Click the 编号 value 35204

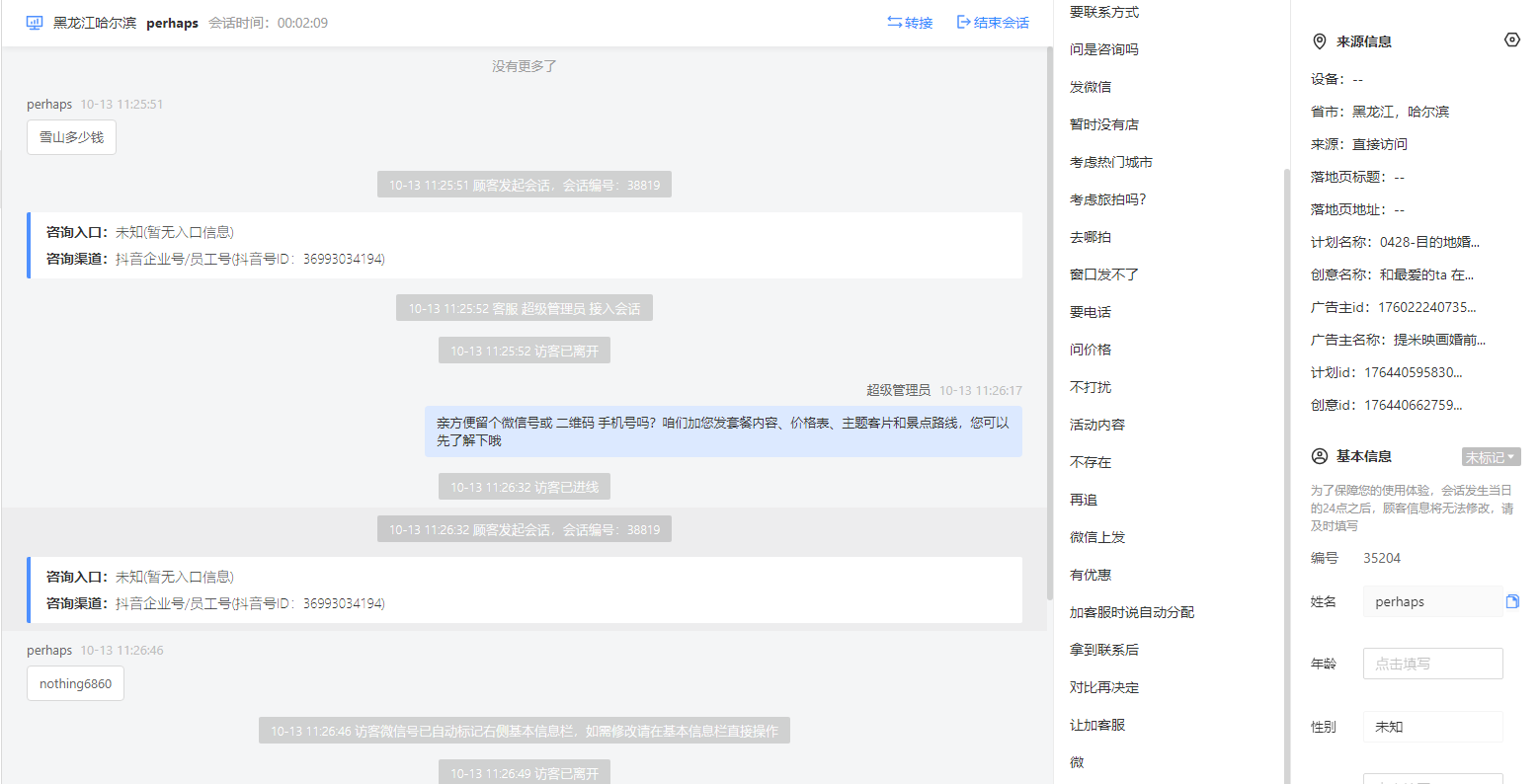click(1382, 558)
